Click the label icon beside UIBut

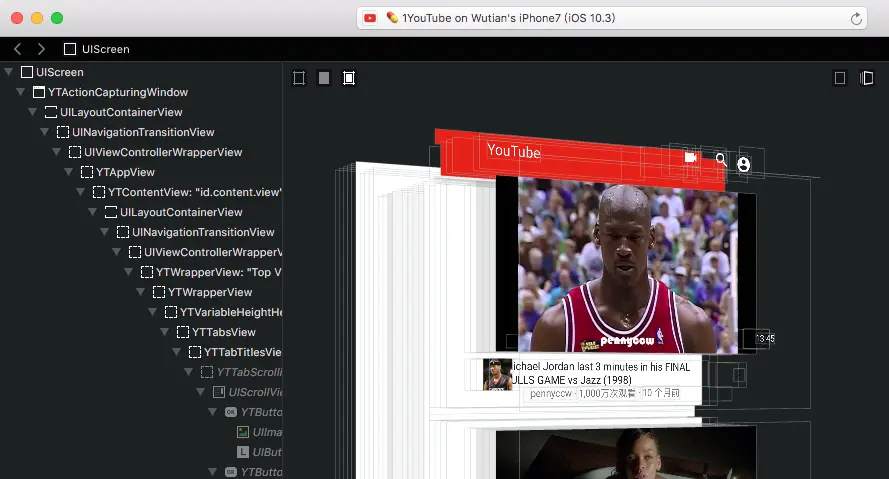243,452
